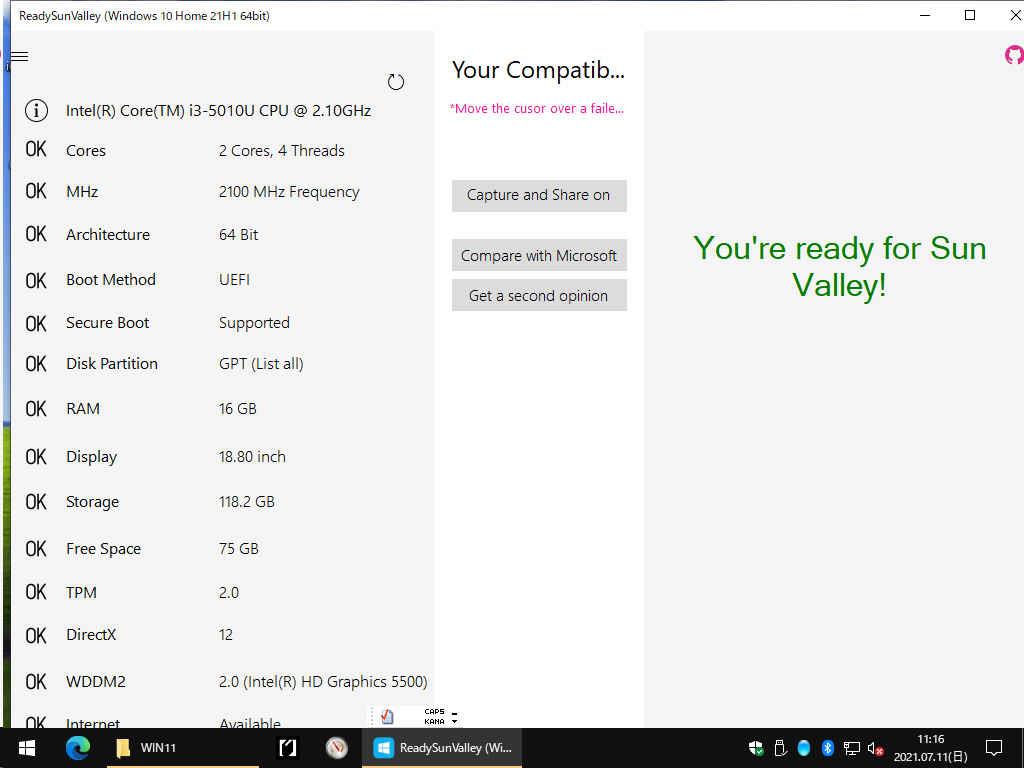1024x768 pixels.
Task: Minimize the ReadySunValley window
Action: click(925, 15)
